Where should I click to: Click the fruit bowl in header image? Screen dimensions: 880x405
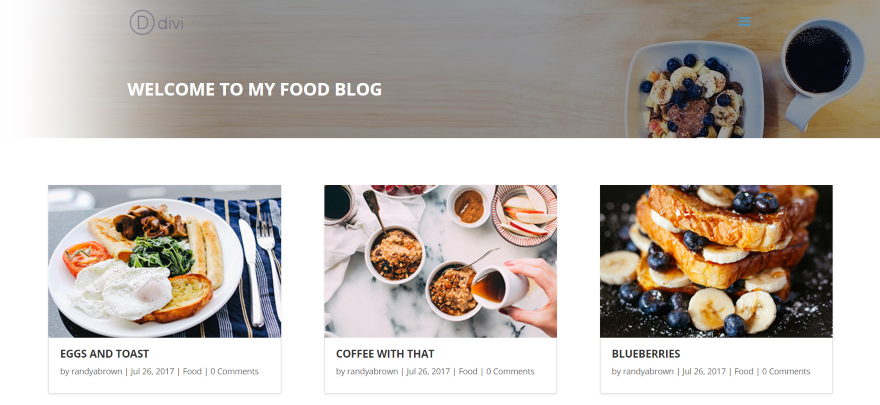(x=694, y=90)
